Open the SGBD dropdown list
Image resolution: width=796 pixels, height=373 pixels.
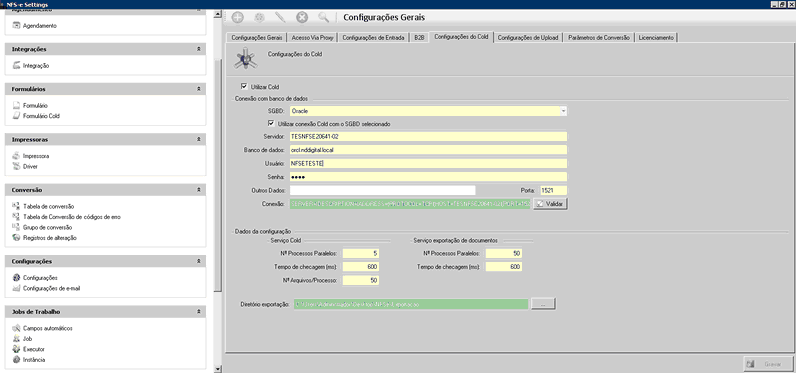coord(563,111)
